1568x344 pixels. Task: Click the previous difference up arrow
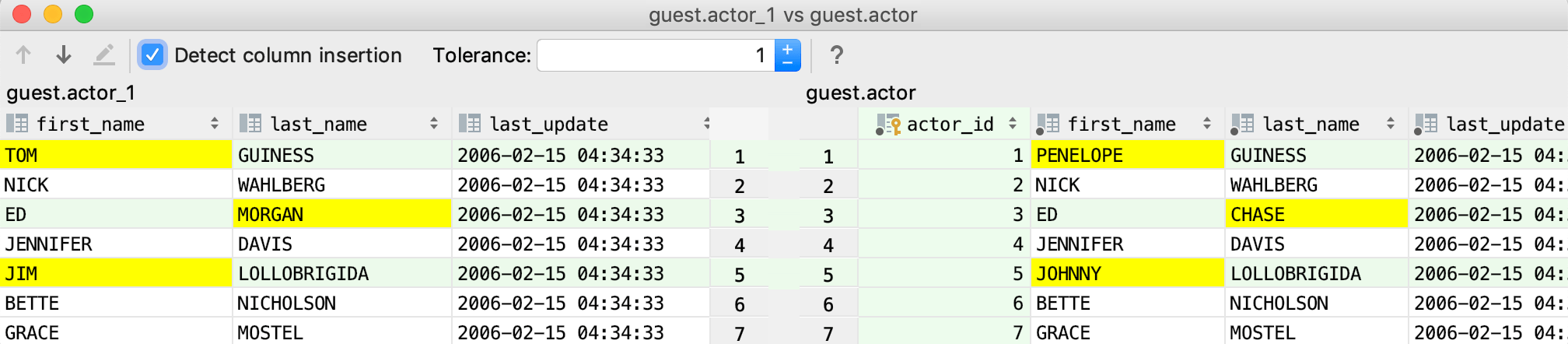[x=23, y=55]
